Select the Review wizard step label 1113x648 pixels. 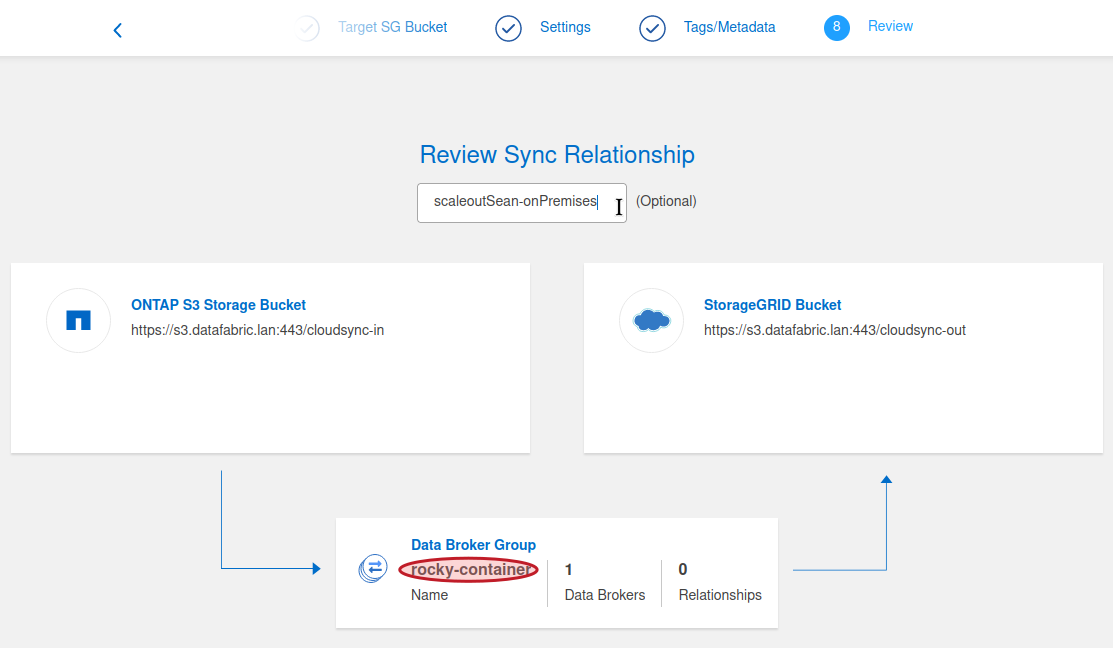point(890,26)
